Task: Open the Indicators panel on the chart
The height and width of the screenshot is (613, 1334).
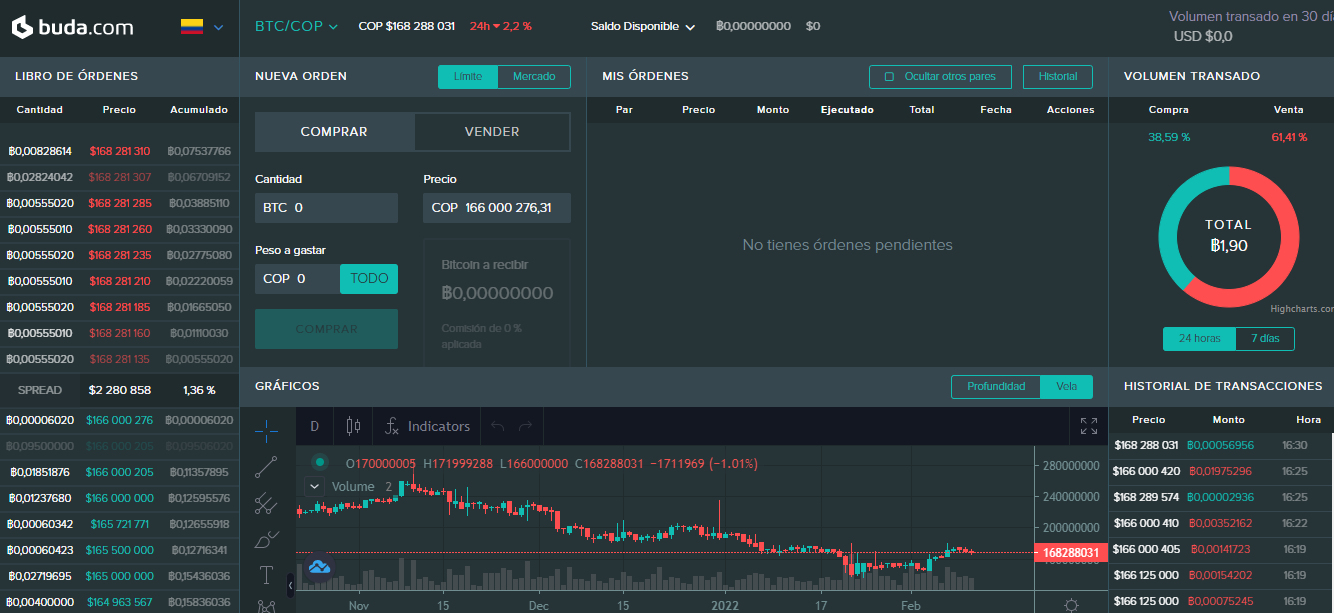Action: point(426,425)
